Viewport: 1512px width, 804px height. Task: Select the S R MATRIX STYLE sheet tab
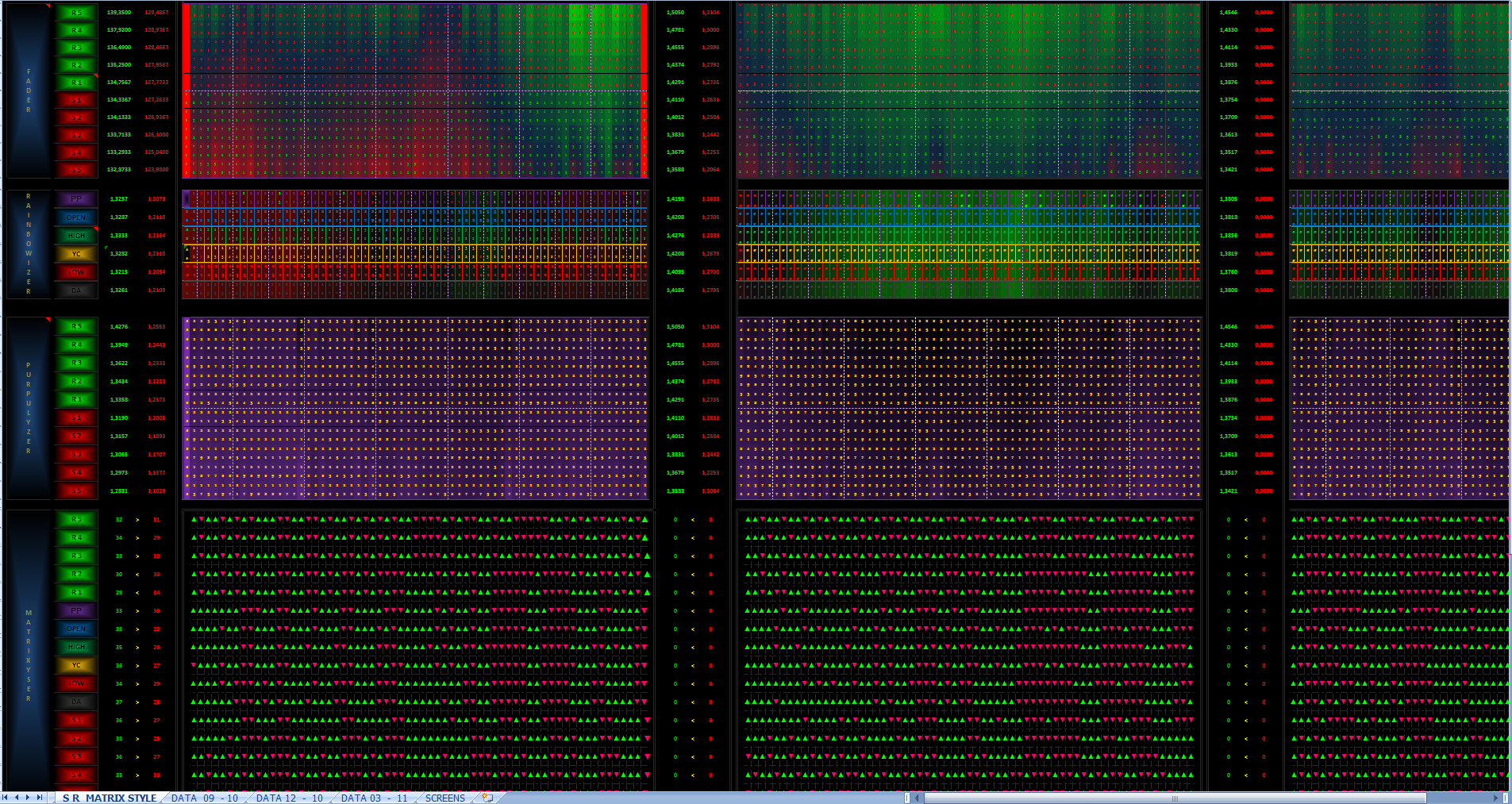click(110, 798)
